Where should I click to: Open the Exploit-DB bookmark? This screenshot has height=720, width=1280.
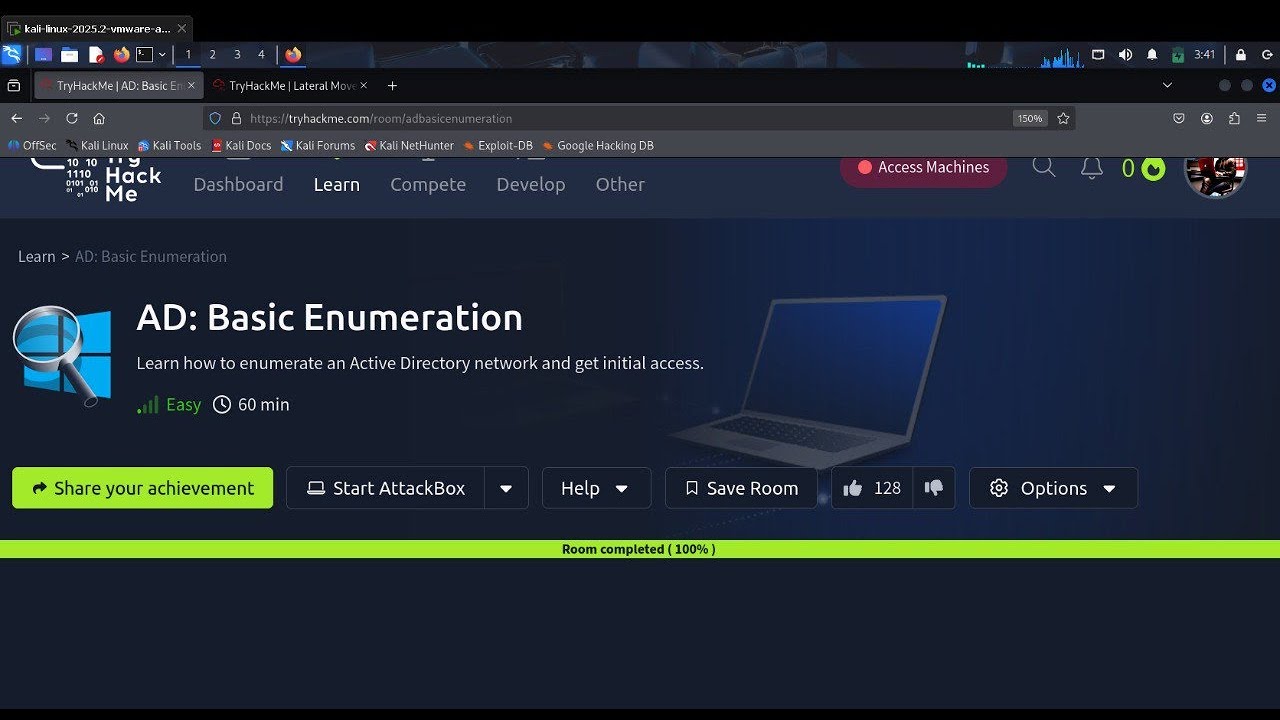[498, 145]
